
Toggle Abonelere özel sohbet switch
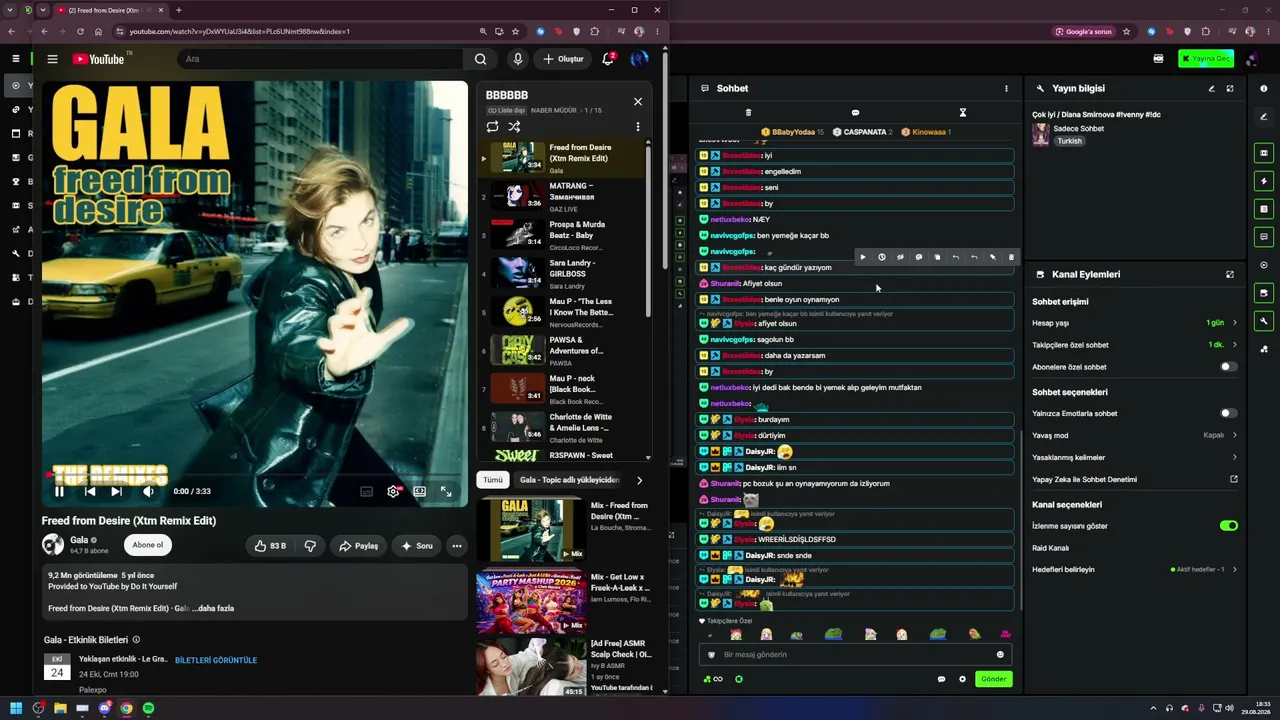[x=1229, y=367]
